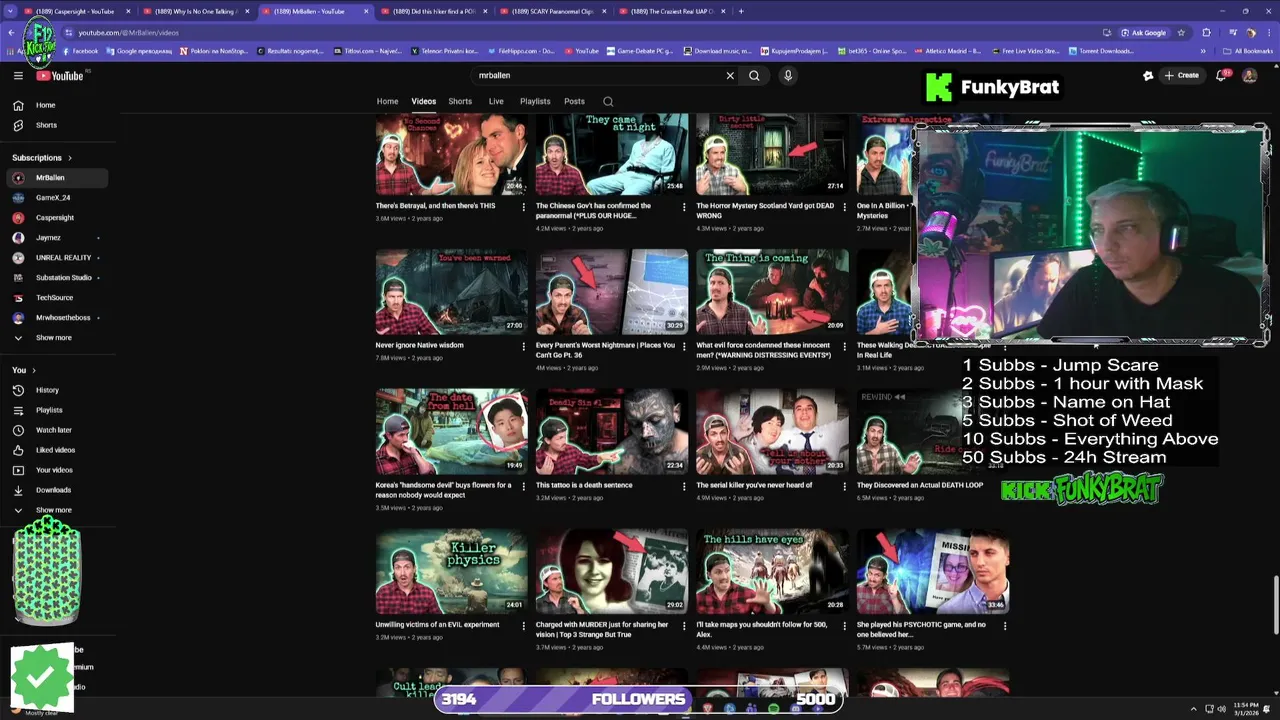This screenshot has width=1280, height=720.
Task: Start voice search with the microphone
Action: [x=788, y=75]
